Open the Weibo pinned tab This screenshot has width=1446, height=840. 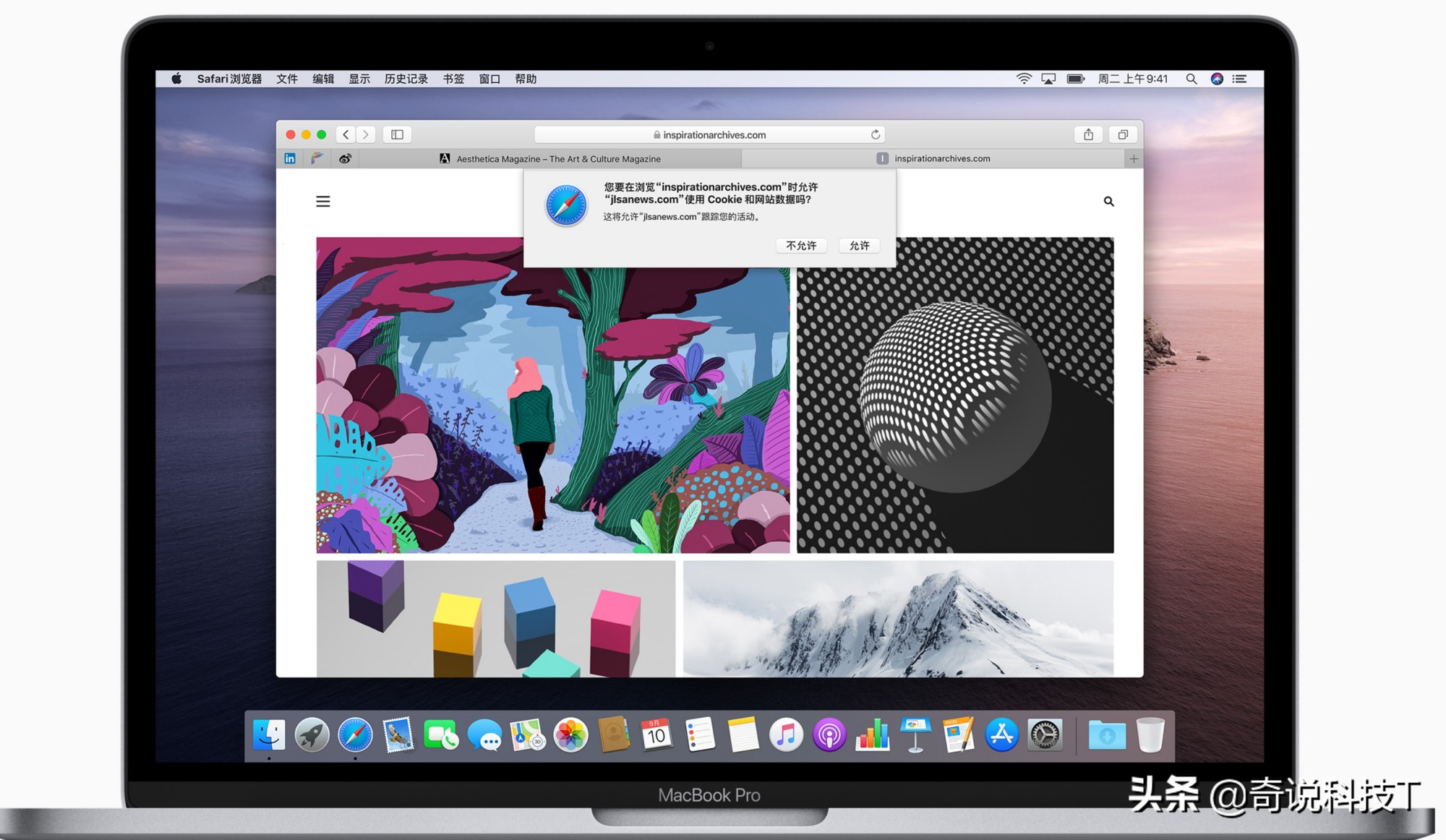click(345, 158)
